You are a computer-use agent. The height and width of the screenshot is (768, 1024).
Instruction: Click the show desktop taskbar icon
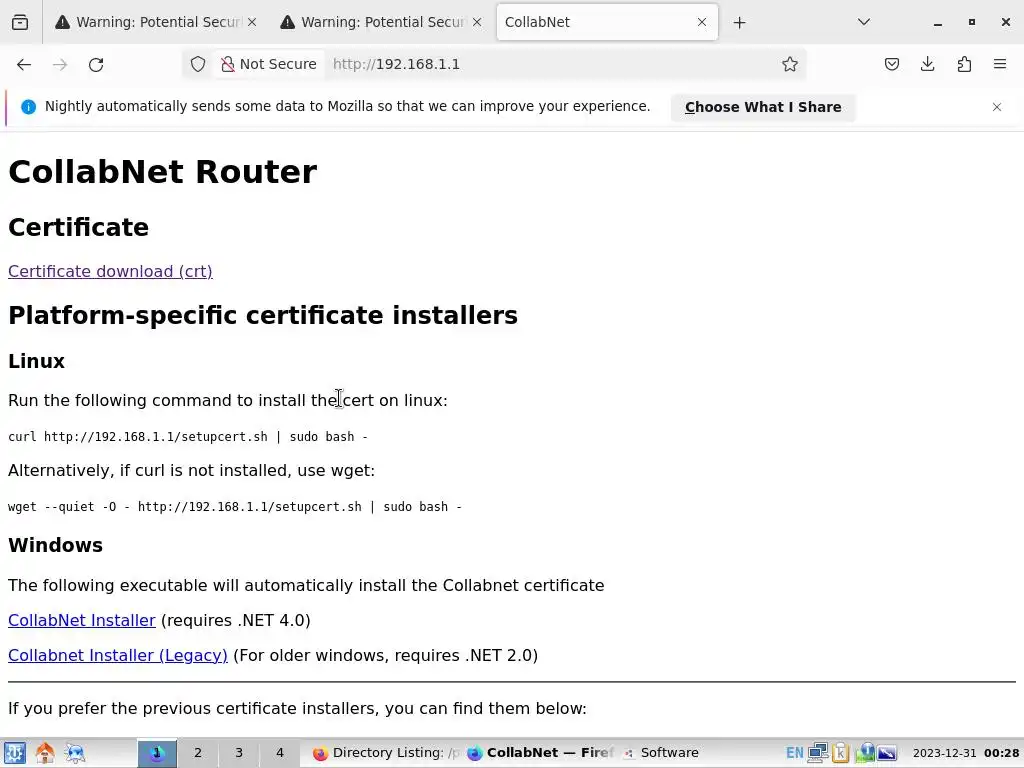75,753
